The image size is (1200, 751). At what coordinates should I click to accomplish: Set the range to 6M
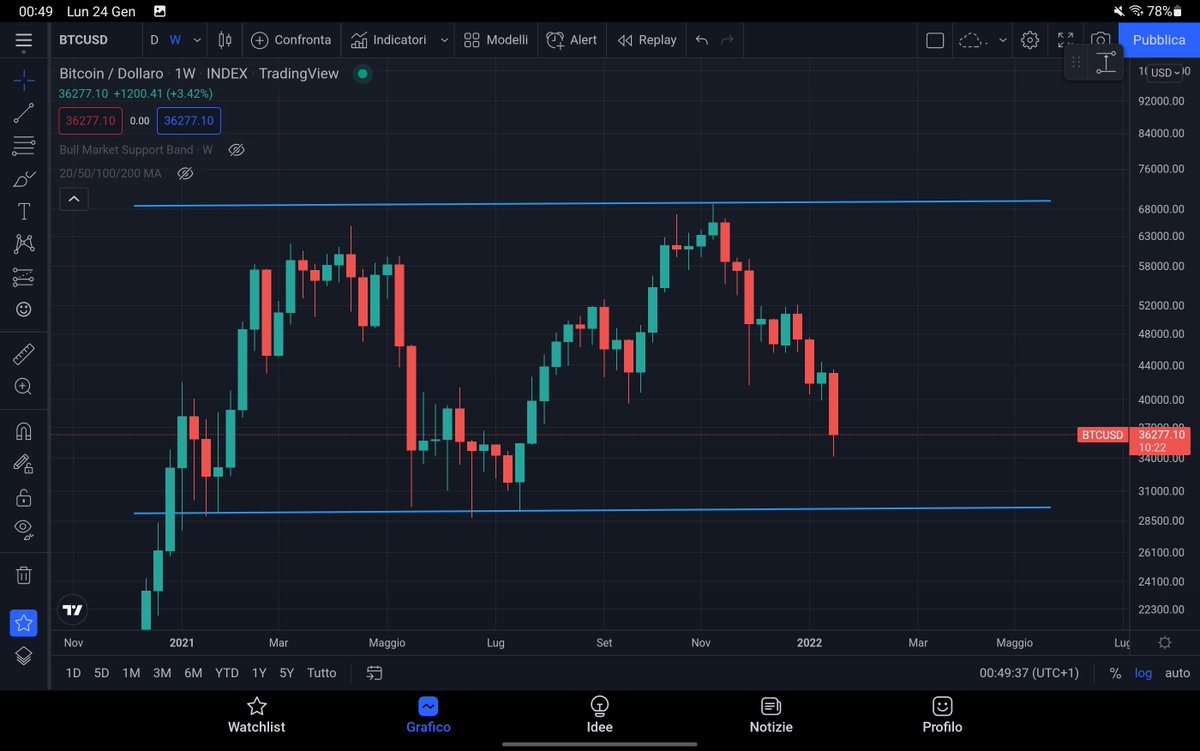point(194,673)
